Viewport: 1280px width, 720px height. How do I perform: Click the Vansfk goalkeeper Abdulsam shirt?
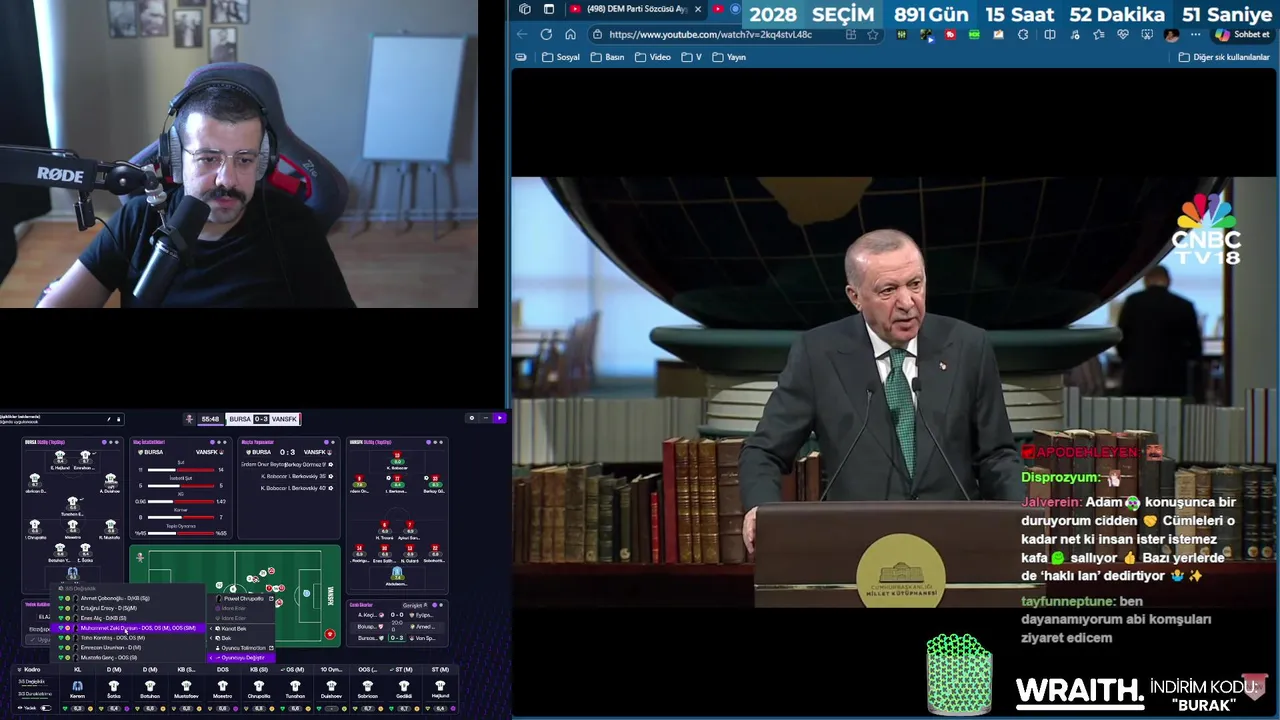tap(397, 573)
